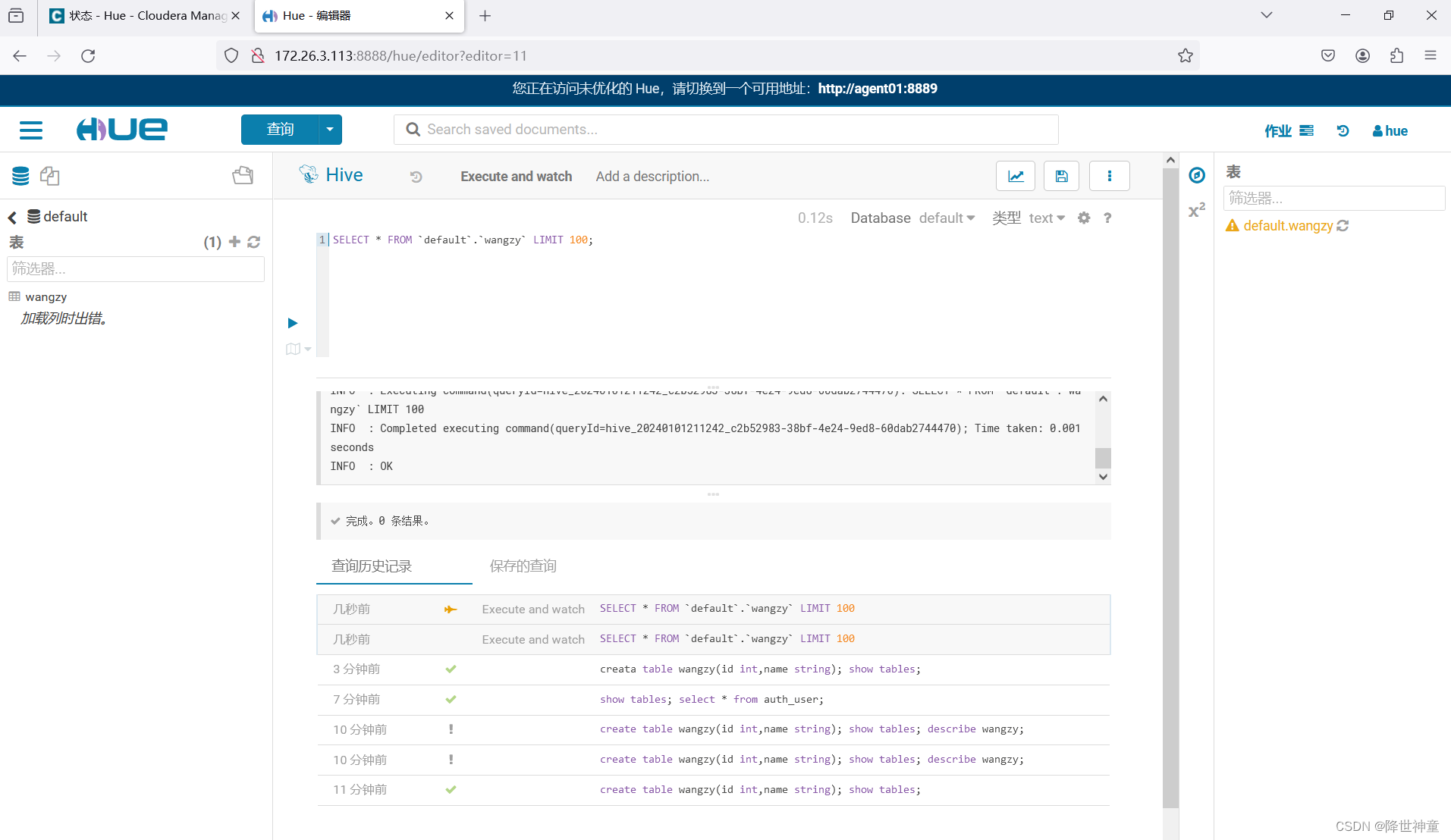Open Firefox extensions icon
1451x840 pixels.
[1396, 55]
